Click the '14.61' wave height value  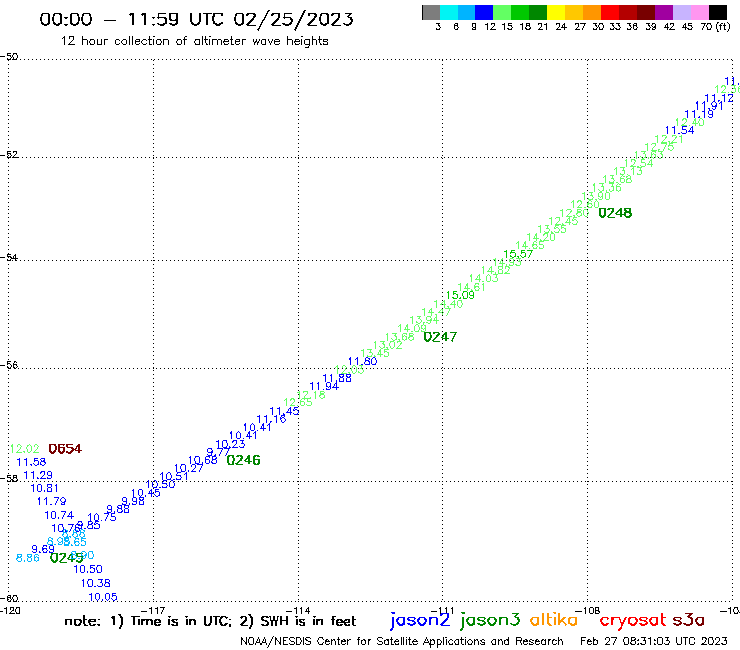point(471,287)
